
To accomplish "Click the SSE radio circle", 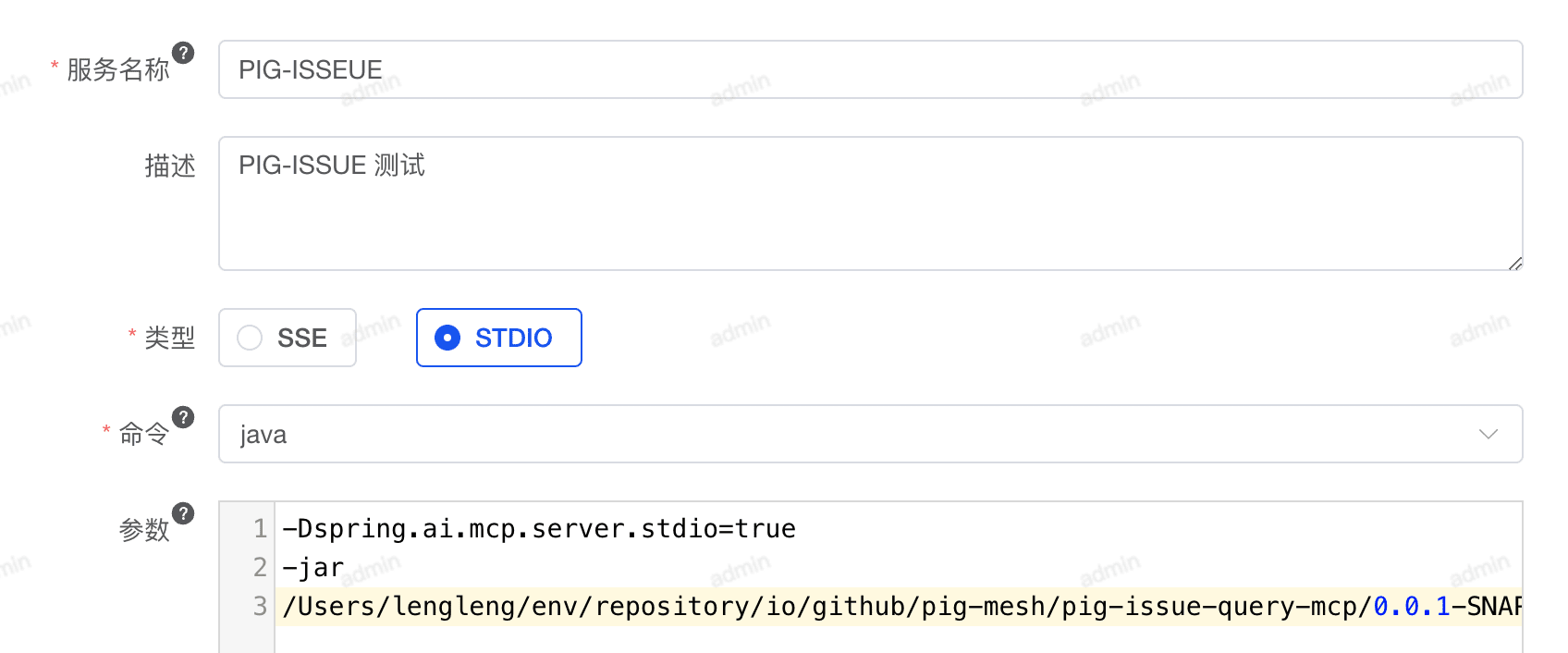I will click(250, 338).
